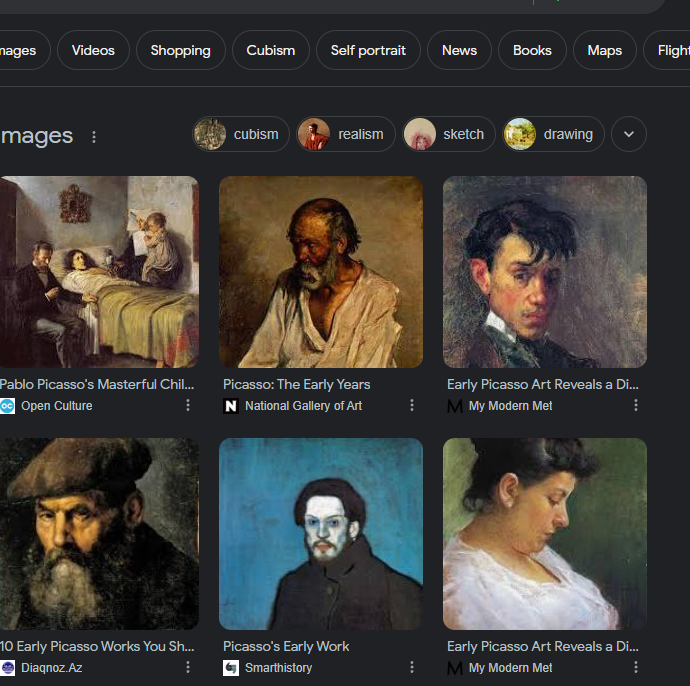Open the bearded man in beret thumbnail
Screen dimensions: 690x686
point(99,534)
